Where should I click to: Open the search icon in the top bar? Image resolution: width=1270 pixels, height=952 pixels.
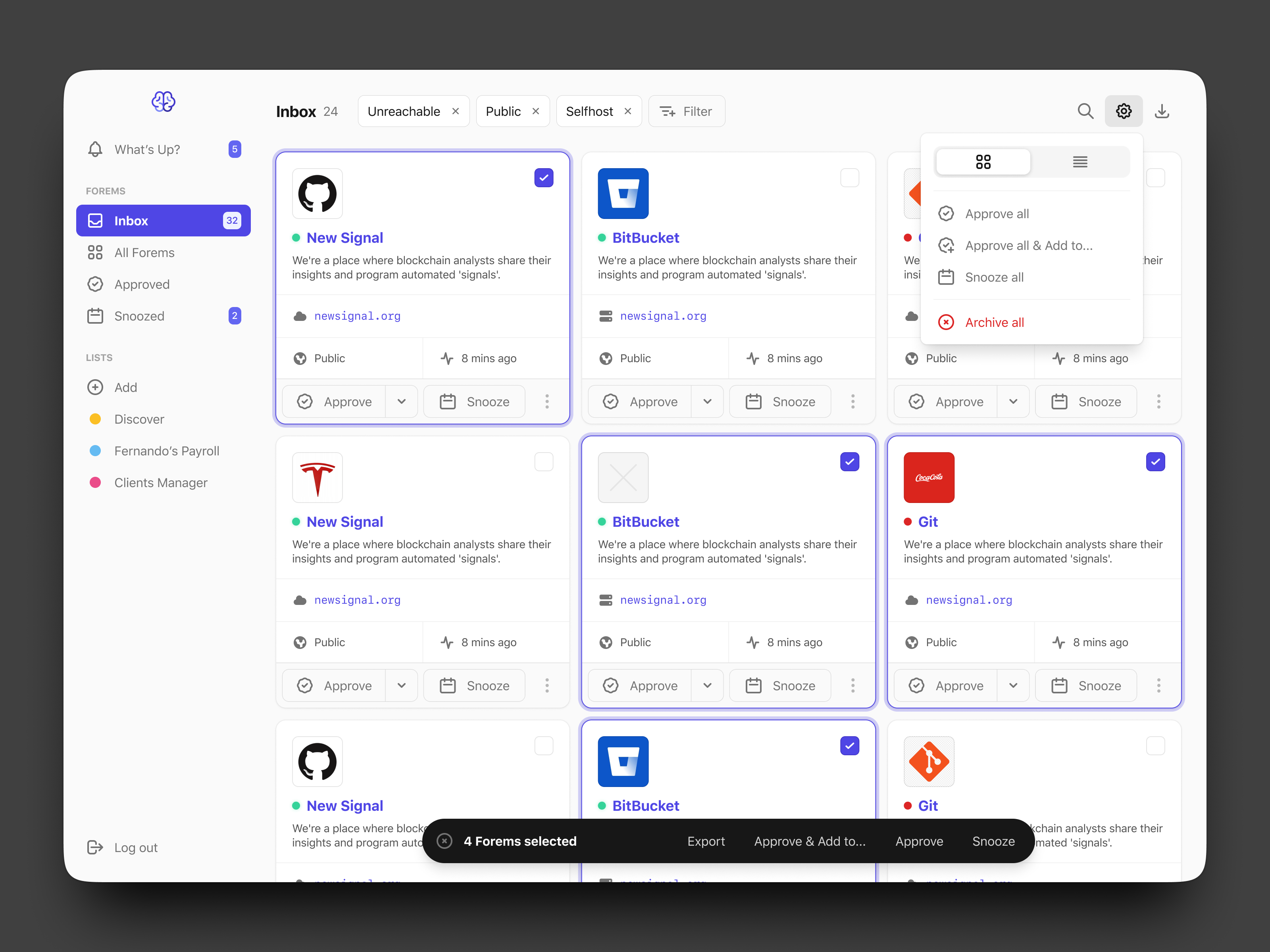point(1086,111)
